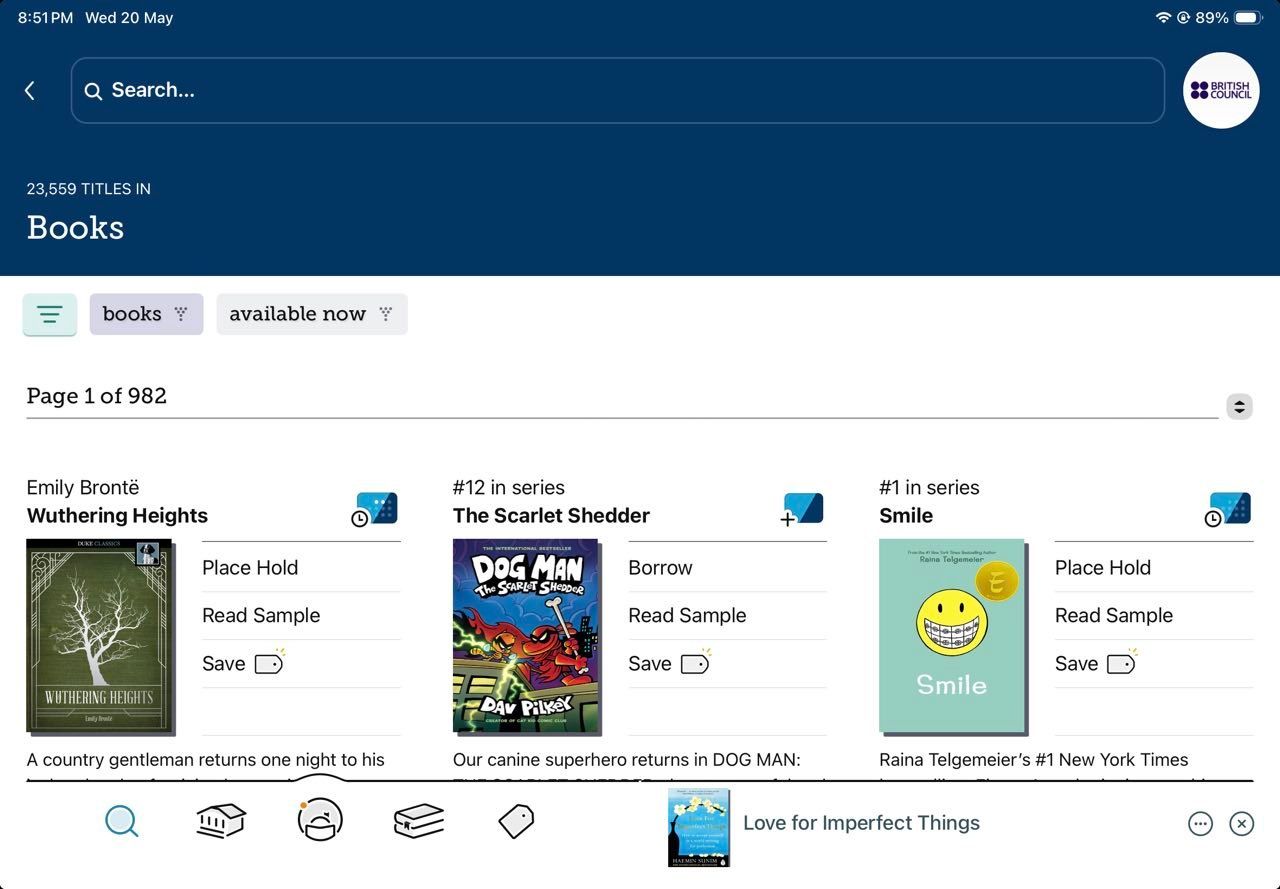Expand the books filter chip
The image size is (1280, 889).
coord(146,314)
